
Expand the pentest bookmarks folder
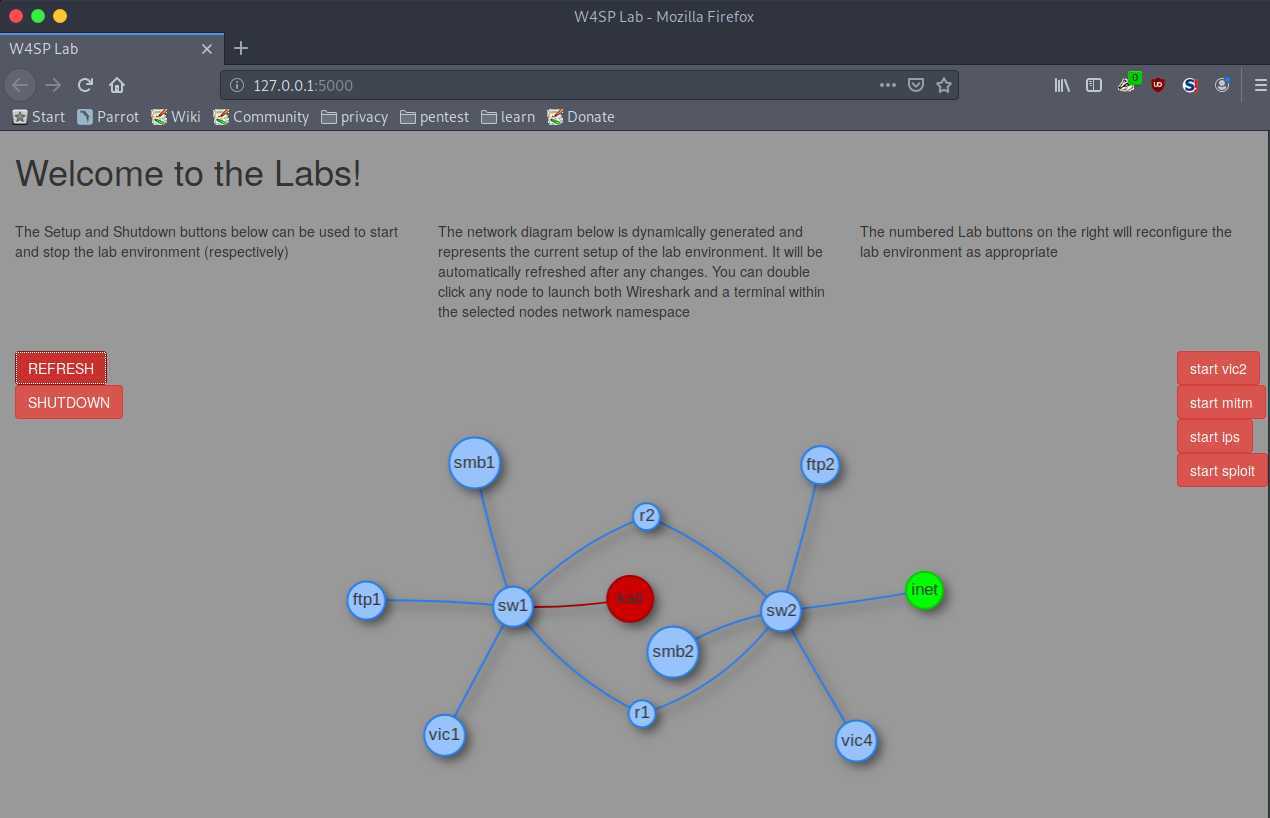pos(435,117)
